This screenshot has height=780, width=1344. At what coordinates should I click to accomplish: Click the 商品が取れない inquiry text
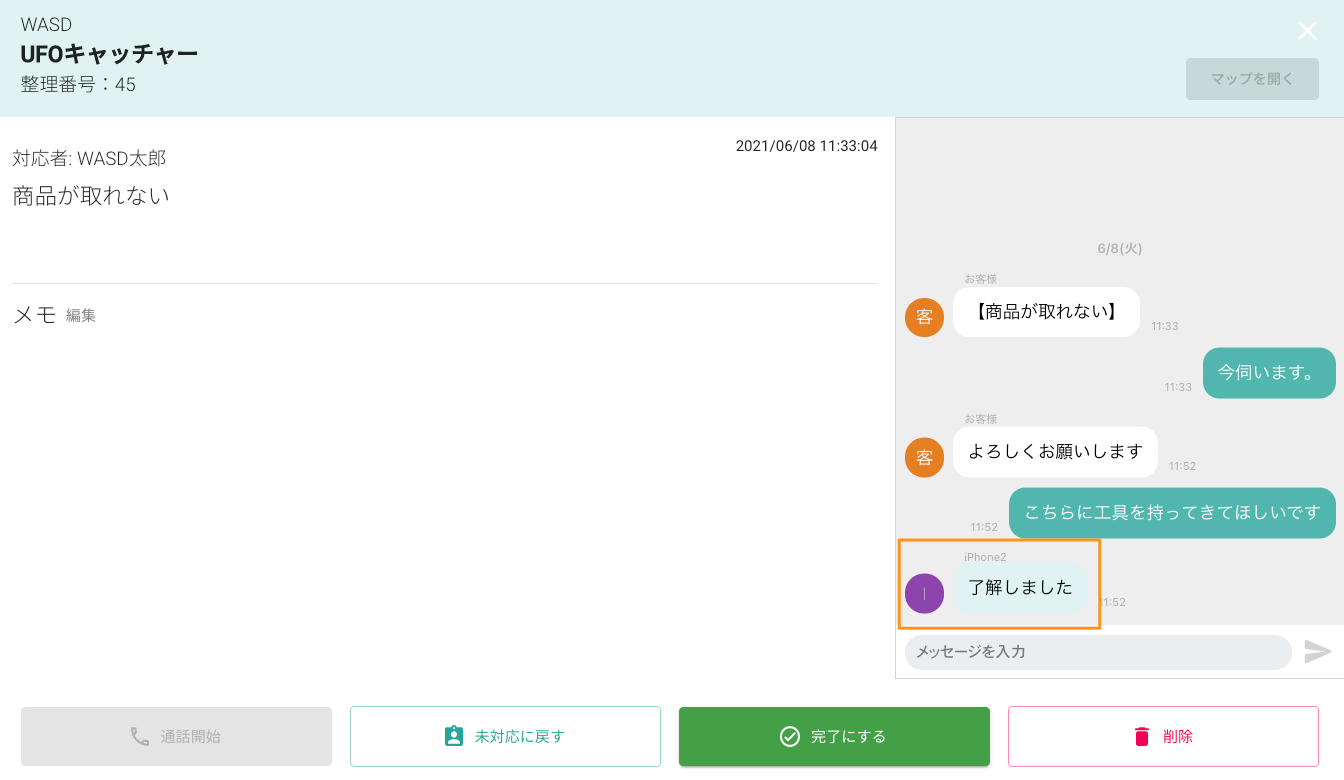91,195
